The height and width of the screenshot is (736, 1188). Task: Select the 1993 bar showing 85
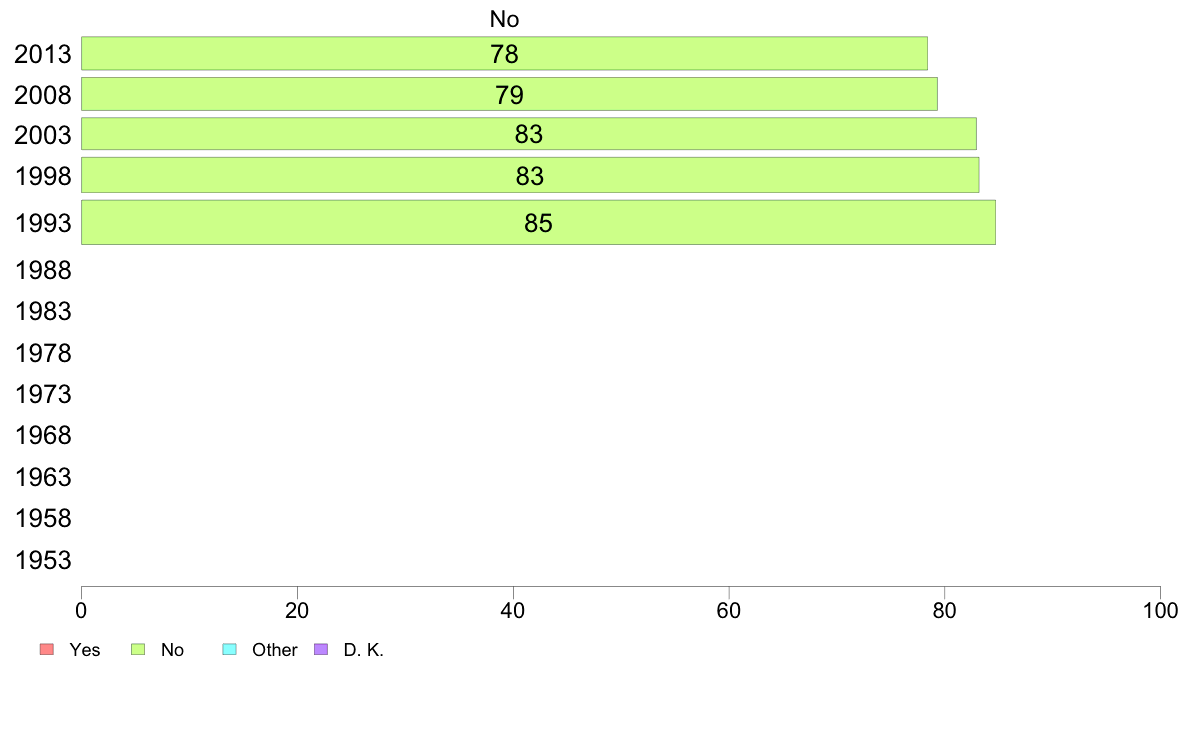[x=539, y=222]
